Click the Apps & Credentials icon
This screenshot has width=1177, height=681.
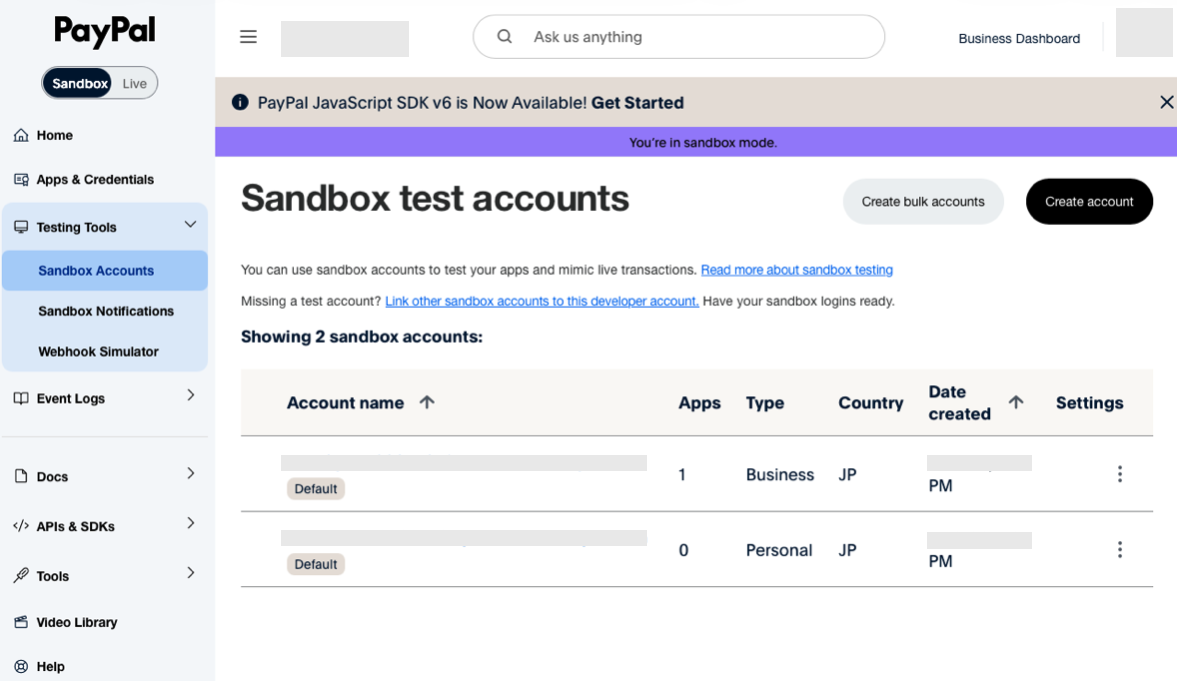point(21,179)
